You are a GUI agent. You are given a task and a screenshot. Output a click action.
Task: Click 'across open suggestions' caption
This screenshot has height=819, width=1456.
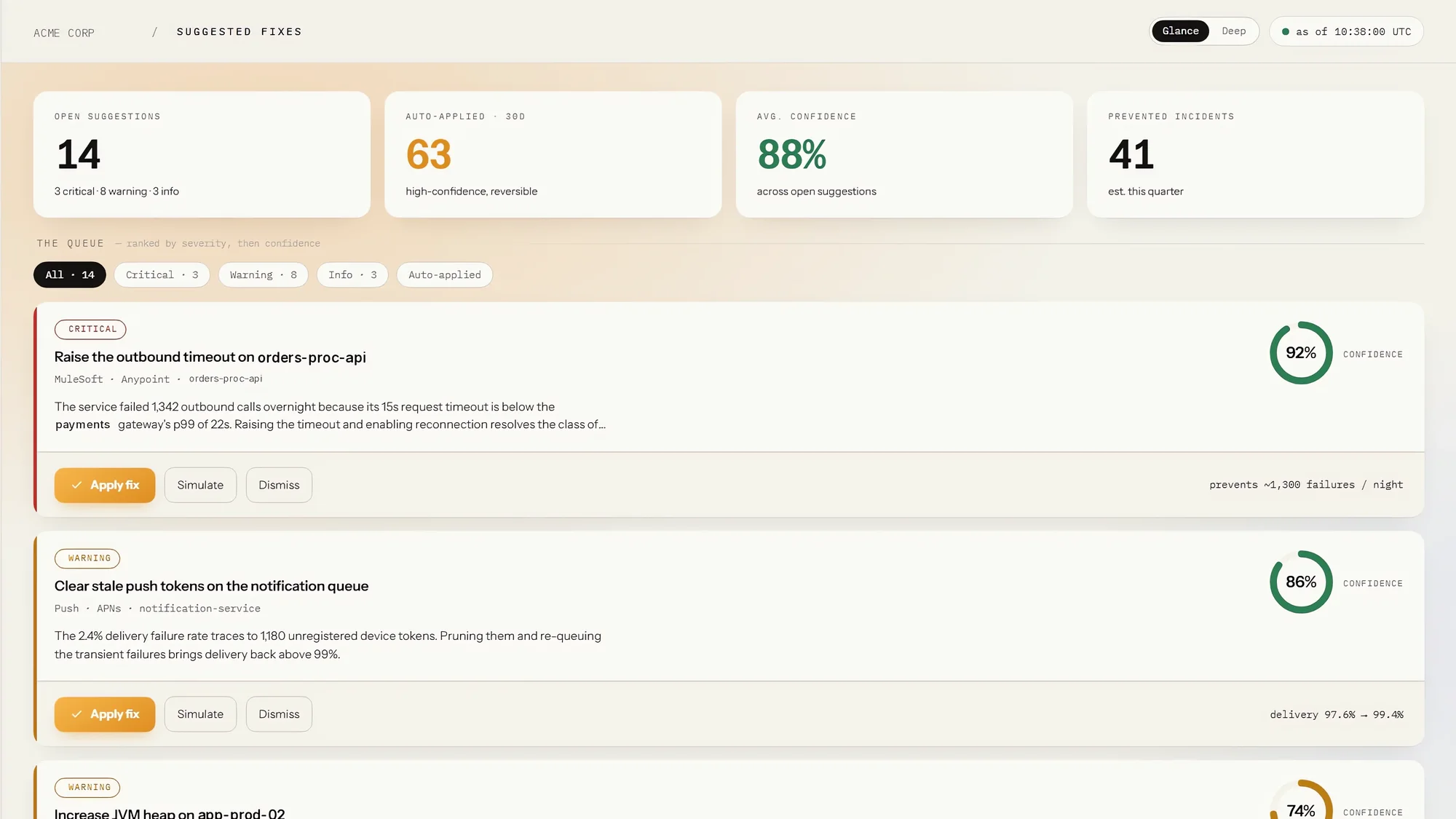pos(816,191)
